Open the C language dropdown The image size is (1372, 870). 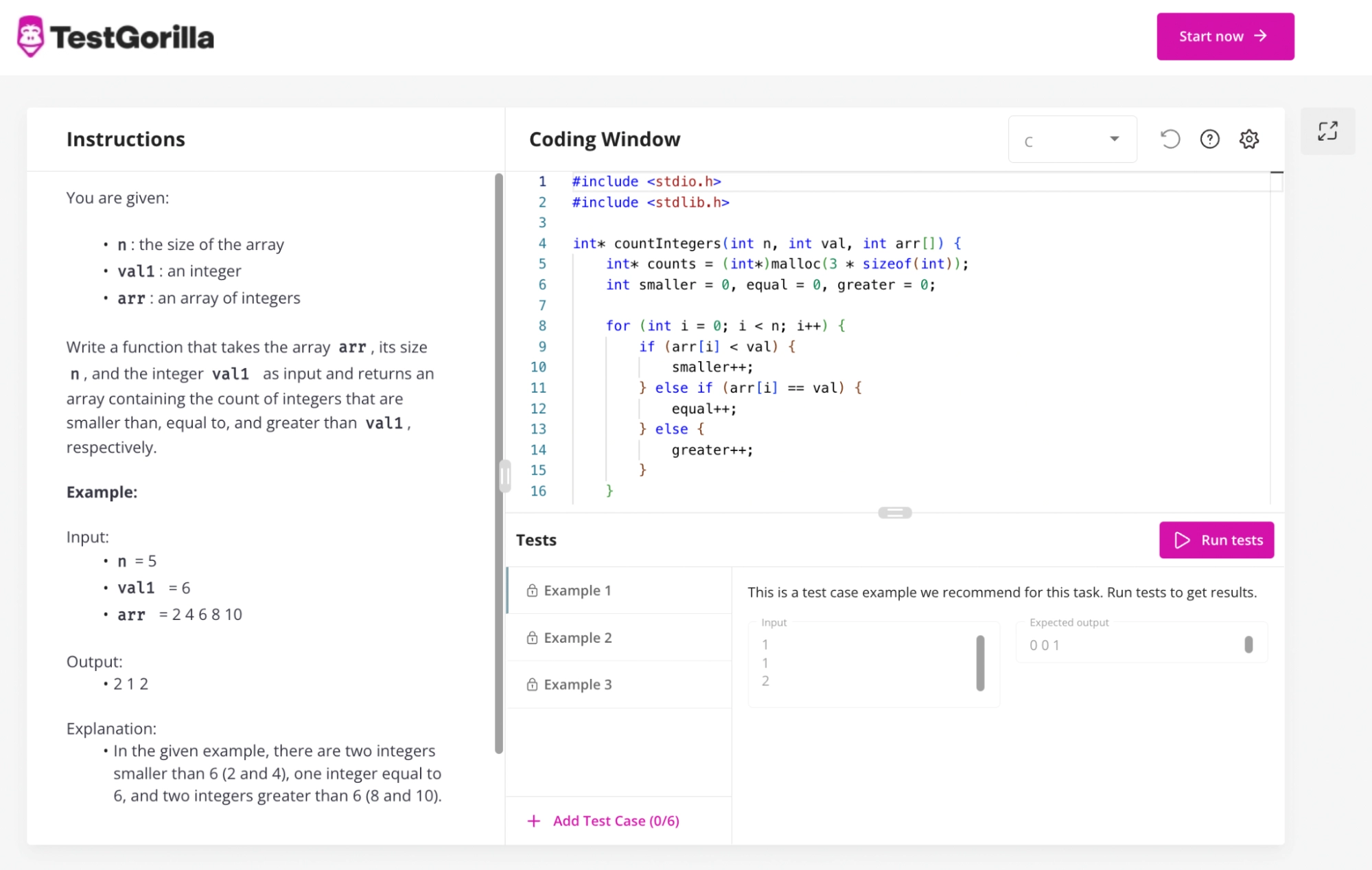tap(1072, 139)
